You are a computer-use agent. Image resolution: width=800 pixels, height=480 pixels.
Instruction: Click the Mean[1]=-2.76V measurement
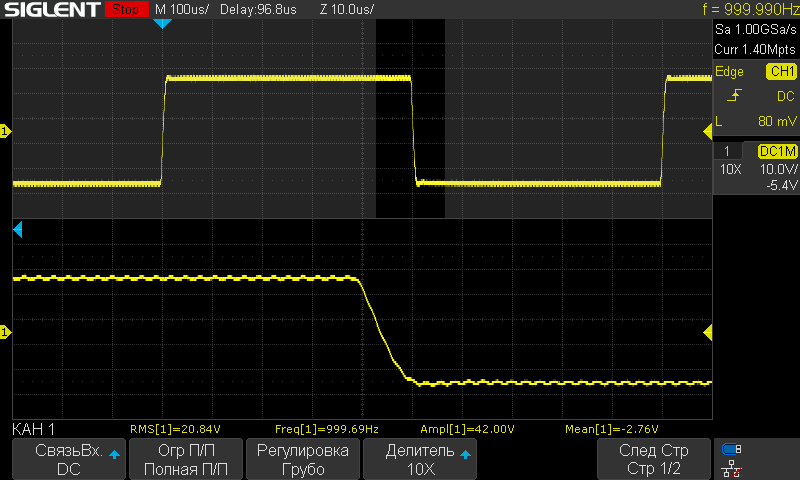(x=612, y=429)
